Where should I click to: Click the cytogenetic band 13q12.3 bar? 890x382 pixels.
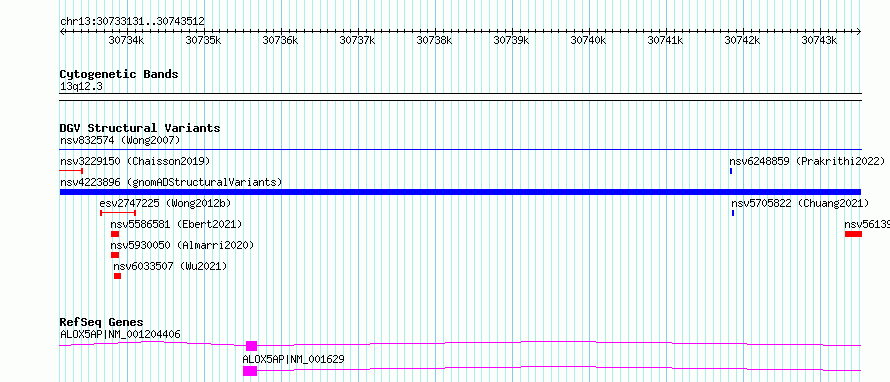pos(460,97)
